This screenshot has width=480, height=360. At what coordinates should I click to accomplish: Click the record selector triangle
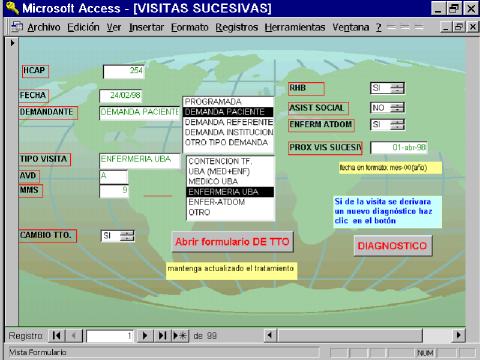click(12, 43)
